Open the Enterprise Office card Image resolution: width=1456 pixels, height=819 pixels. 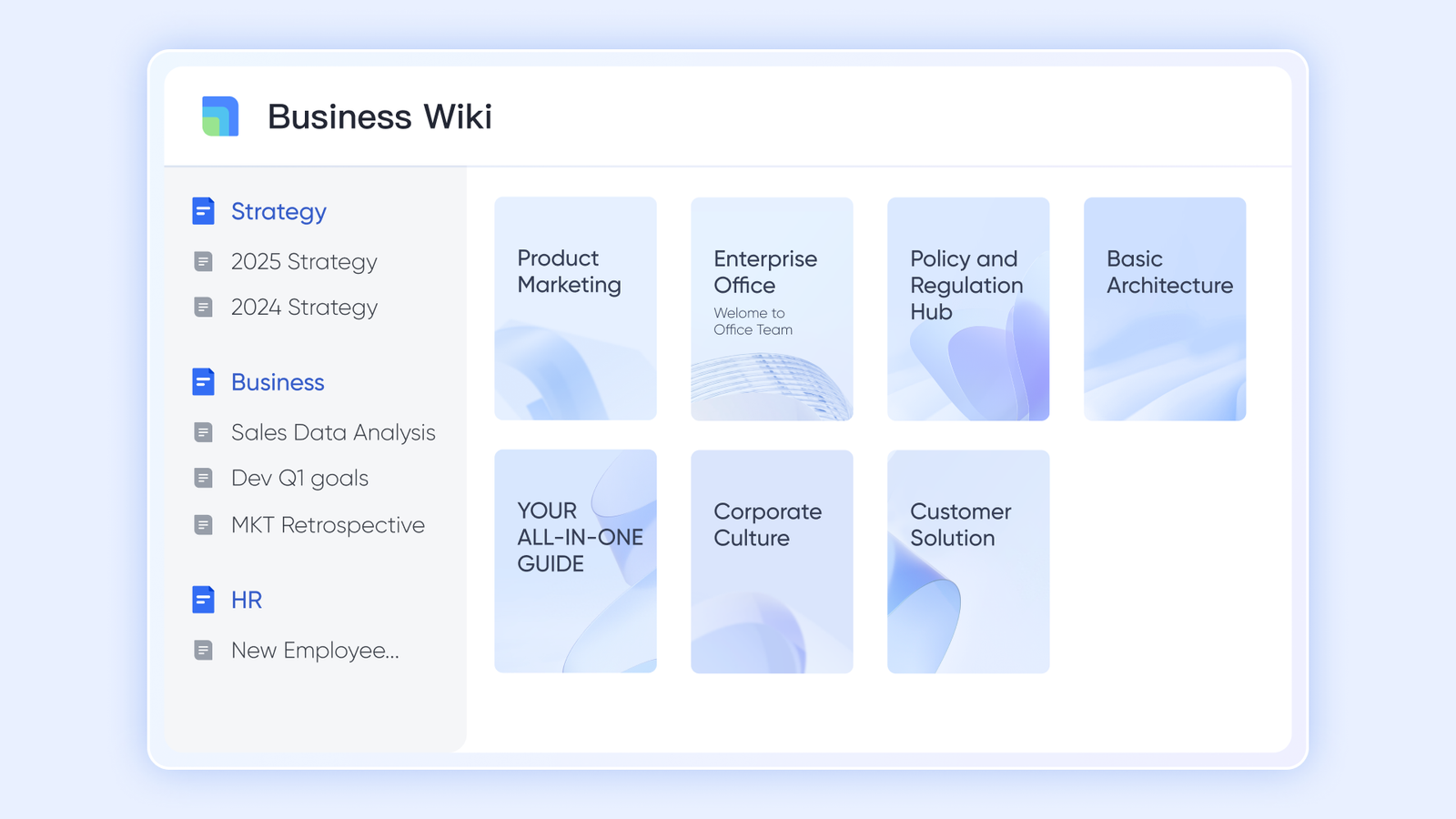click(772, 308)
